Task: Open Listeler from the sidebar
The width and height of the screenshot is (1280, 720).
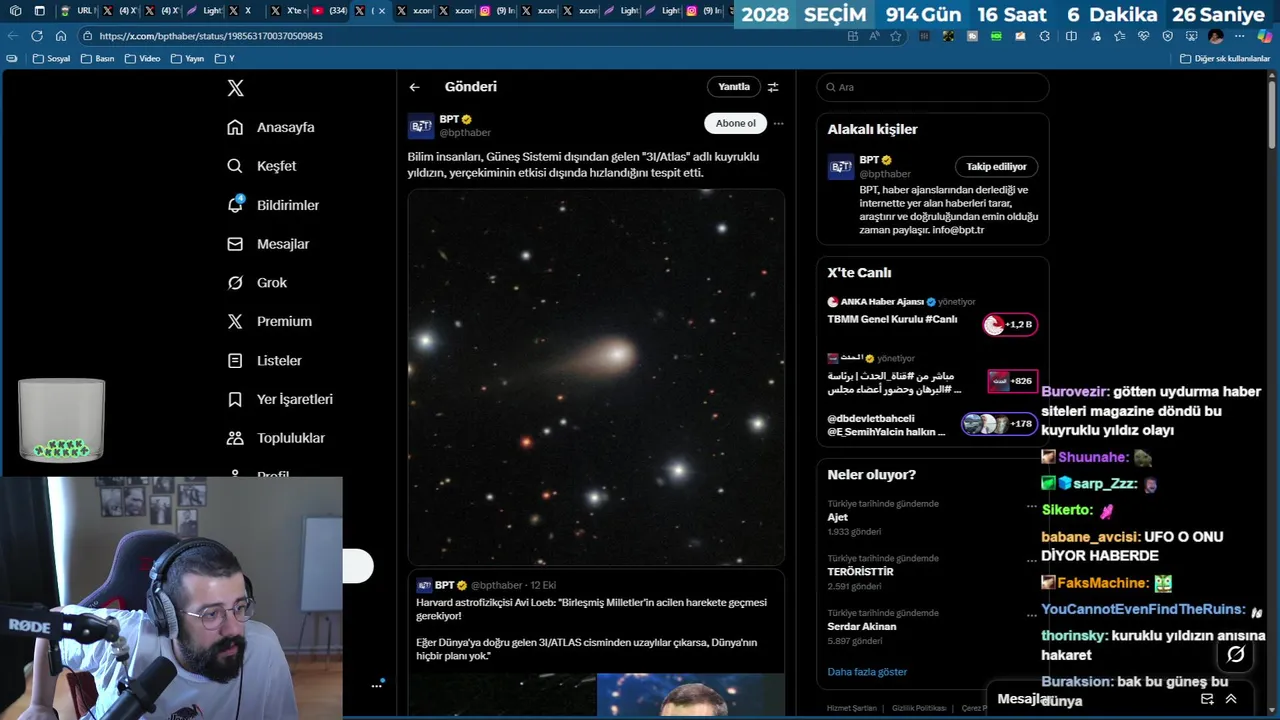Action: [x=264, y=360]
